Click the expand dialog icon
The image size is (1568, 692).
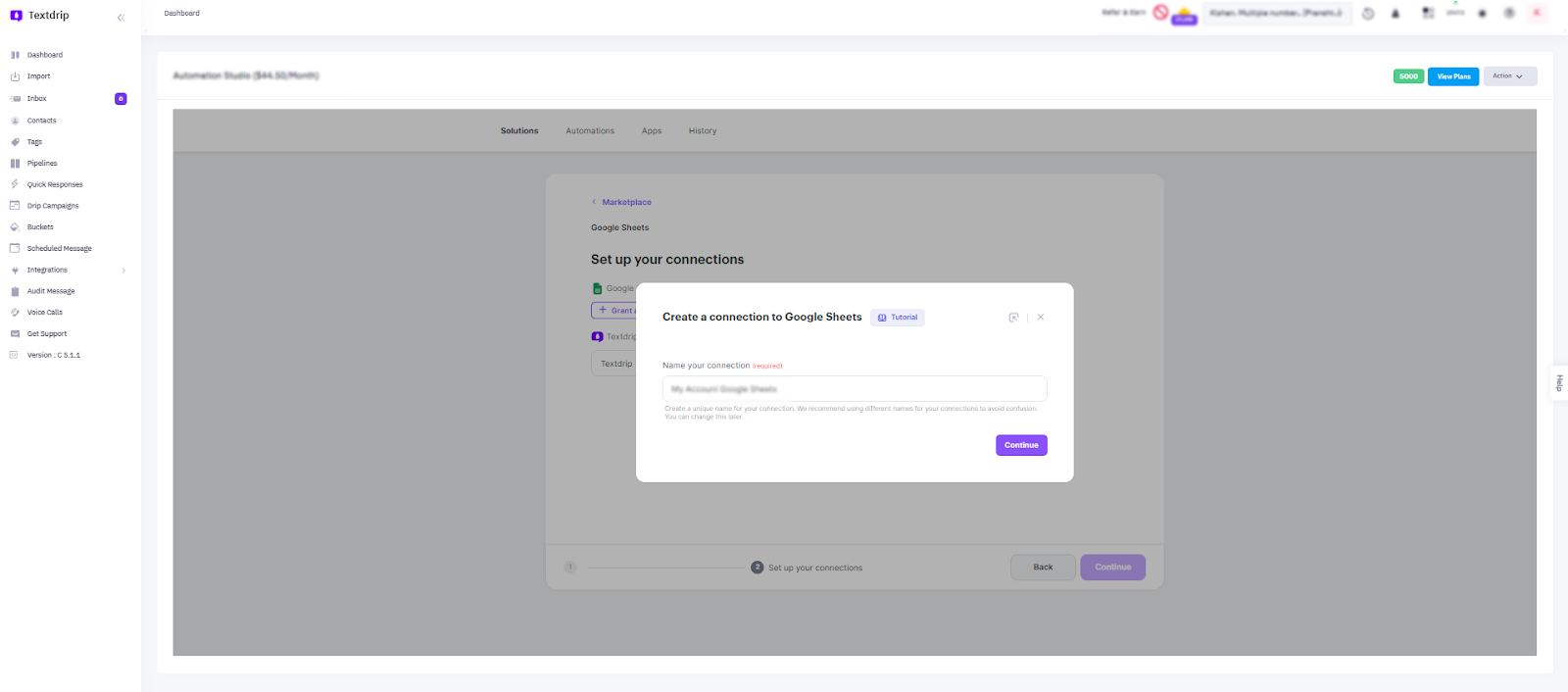pos(1013,318)
